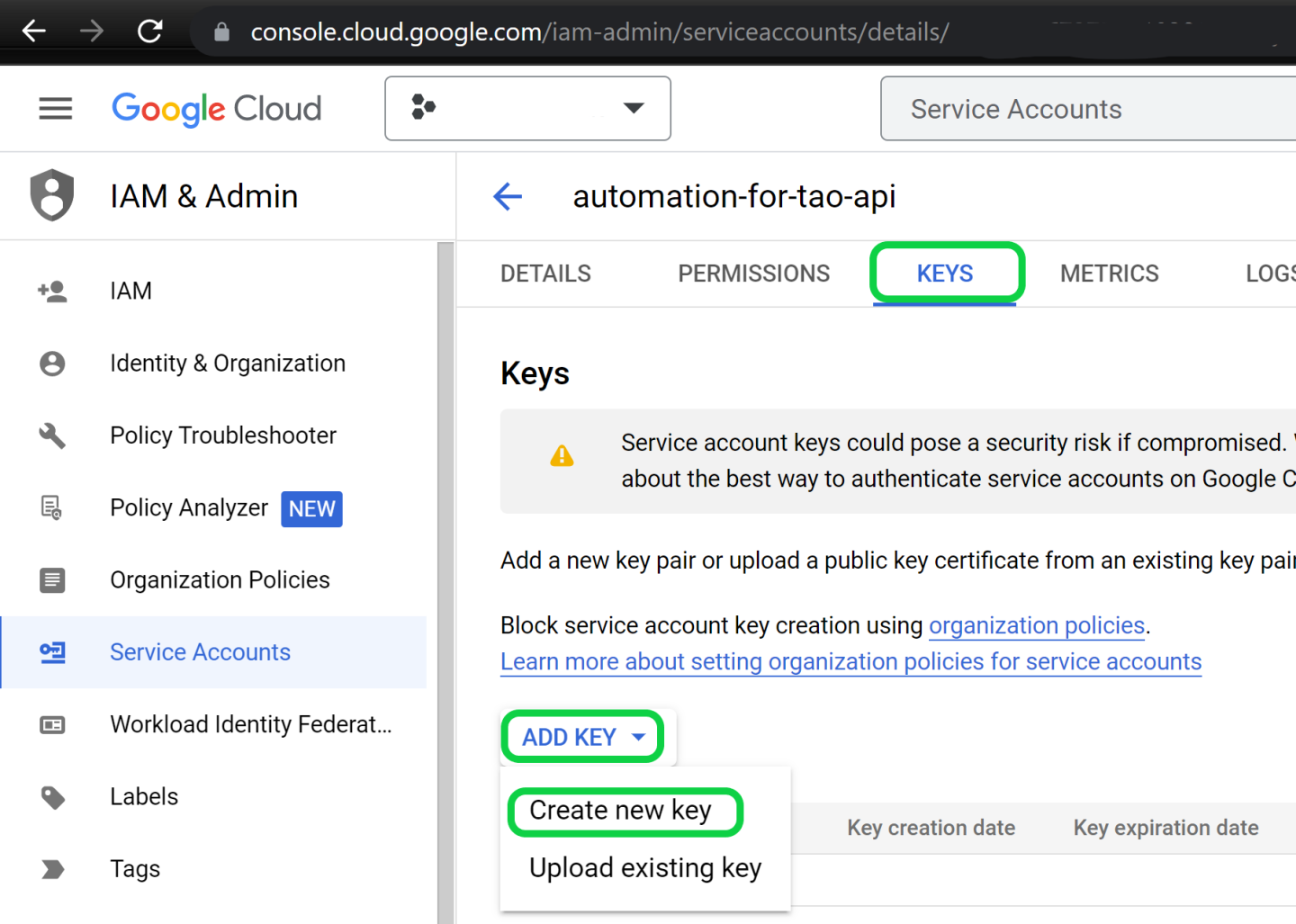Open the project selector dropdown
Image resolution: width=1296 pixels, height=924 pixels.
click(x=527, y=109)
